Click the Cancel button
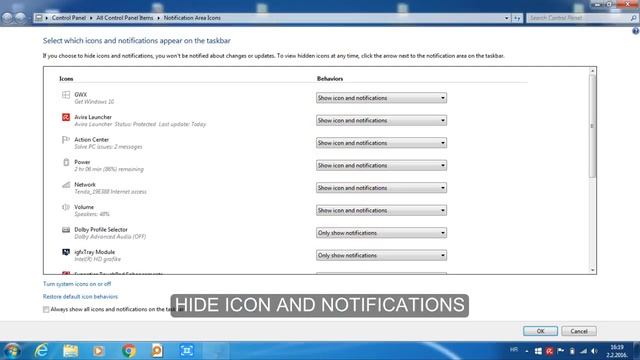The height and width of the screenshot is (360, 640). [579, 331]
